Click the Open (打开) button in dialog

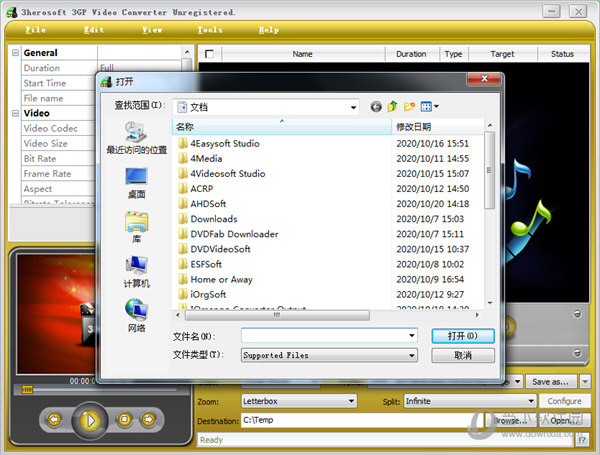pos(463,336)
